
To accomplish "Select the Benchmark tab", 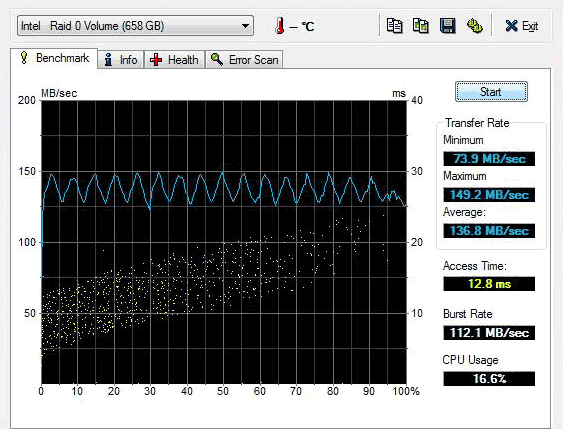I will [x=54, y=58].
